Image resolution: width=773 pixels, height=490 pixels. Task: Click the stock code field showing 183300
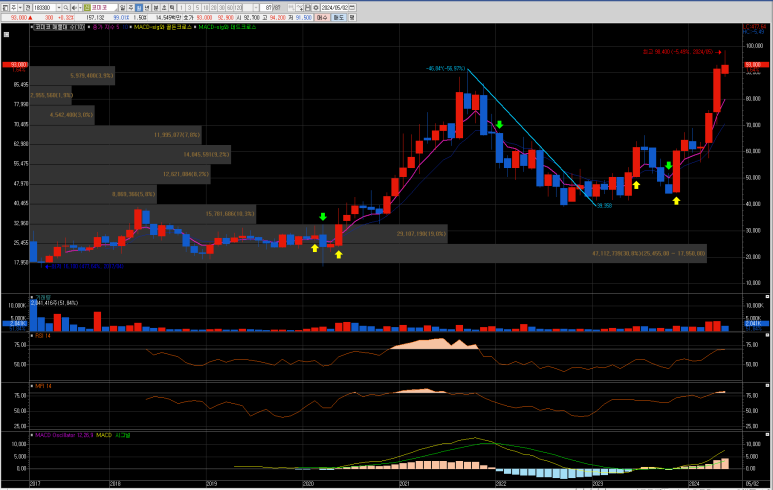[44, 8]
